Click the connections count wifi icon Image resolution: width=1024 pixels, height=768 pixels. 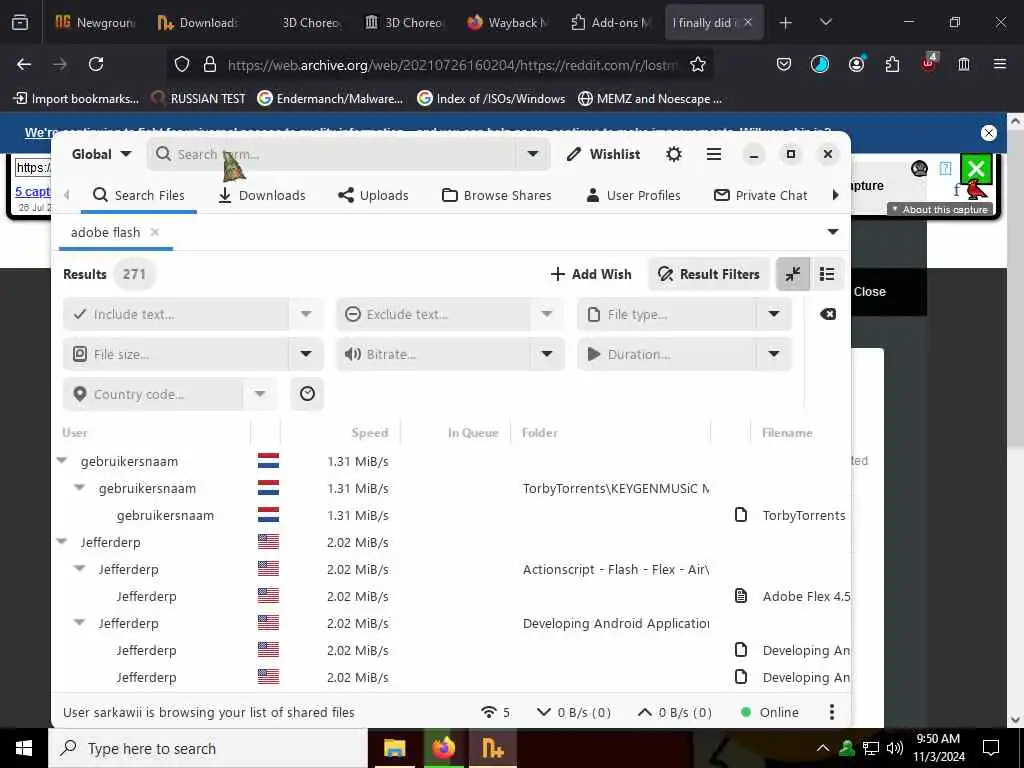[x=496, y=712]
